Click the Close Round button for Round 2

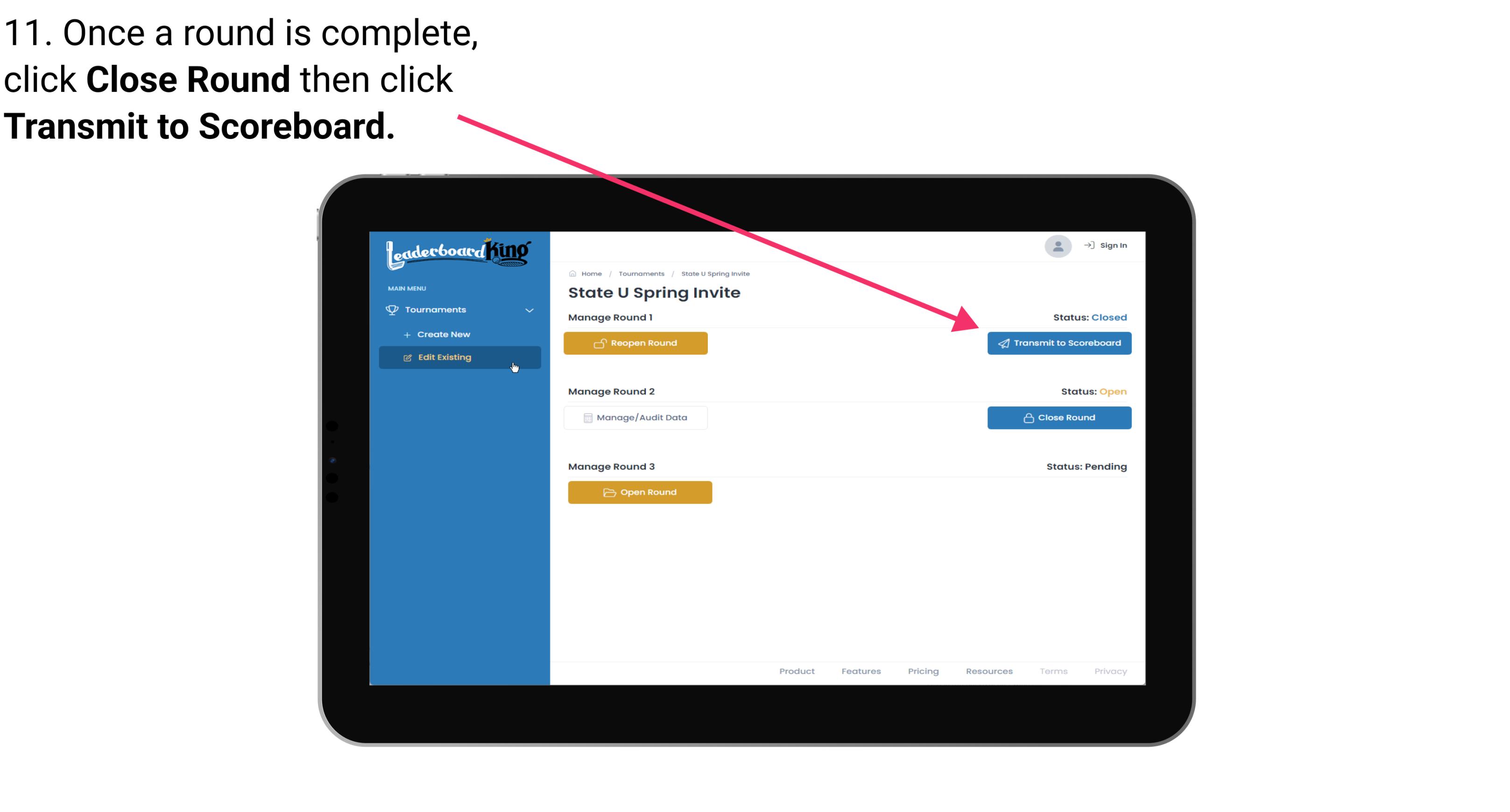click(x=1058, y=417)
